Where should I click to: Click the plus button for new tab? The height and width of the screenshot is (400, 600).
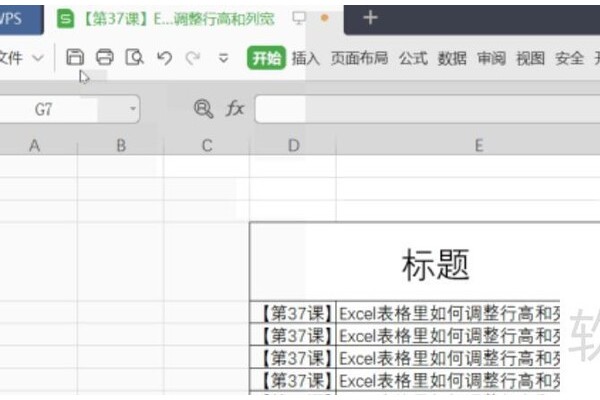370,18
